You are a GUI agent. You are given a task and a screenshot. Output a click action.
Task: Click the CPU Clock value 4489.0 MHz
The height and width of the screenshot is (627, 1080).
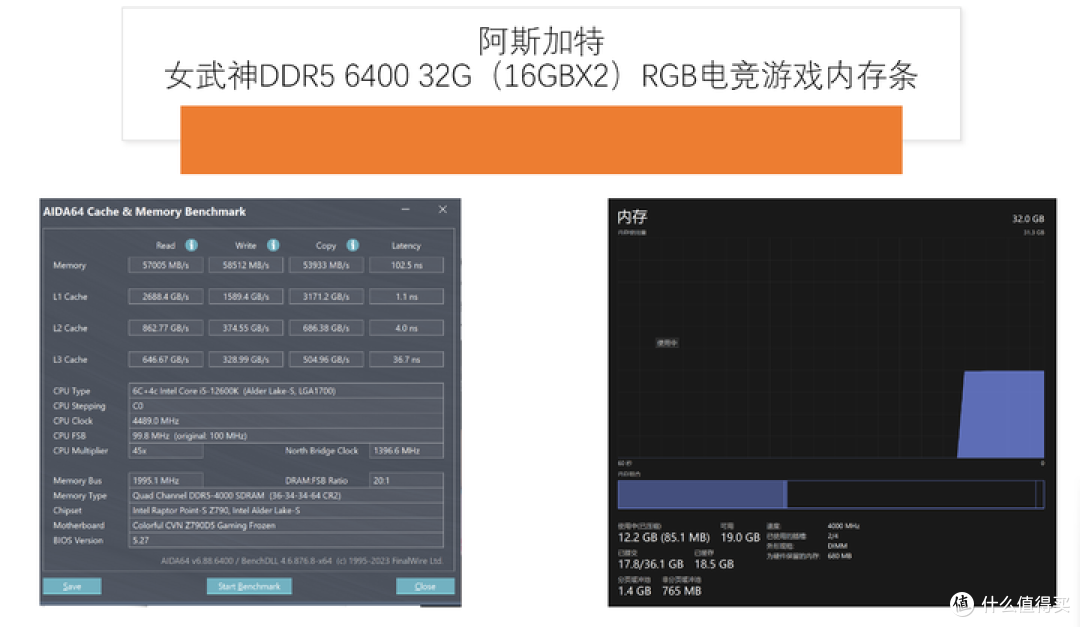286,421
